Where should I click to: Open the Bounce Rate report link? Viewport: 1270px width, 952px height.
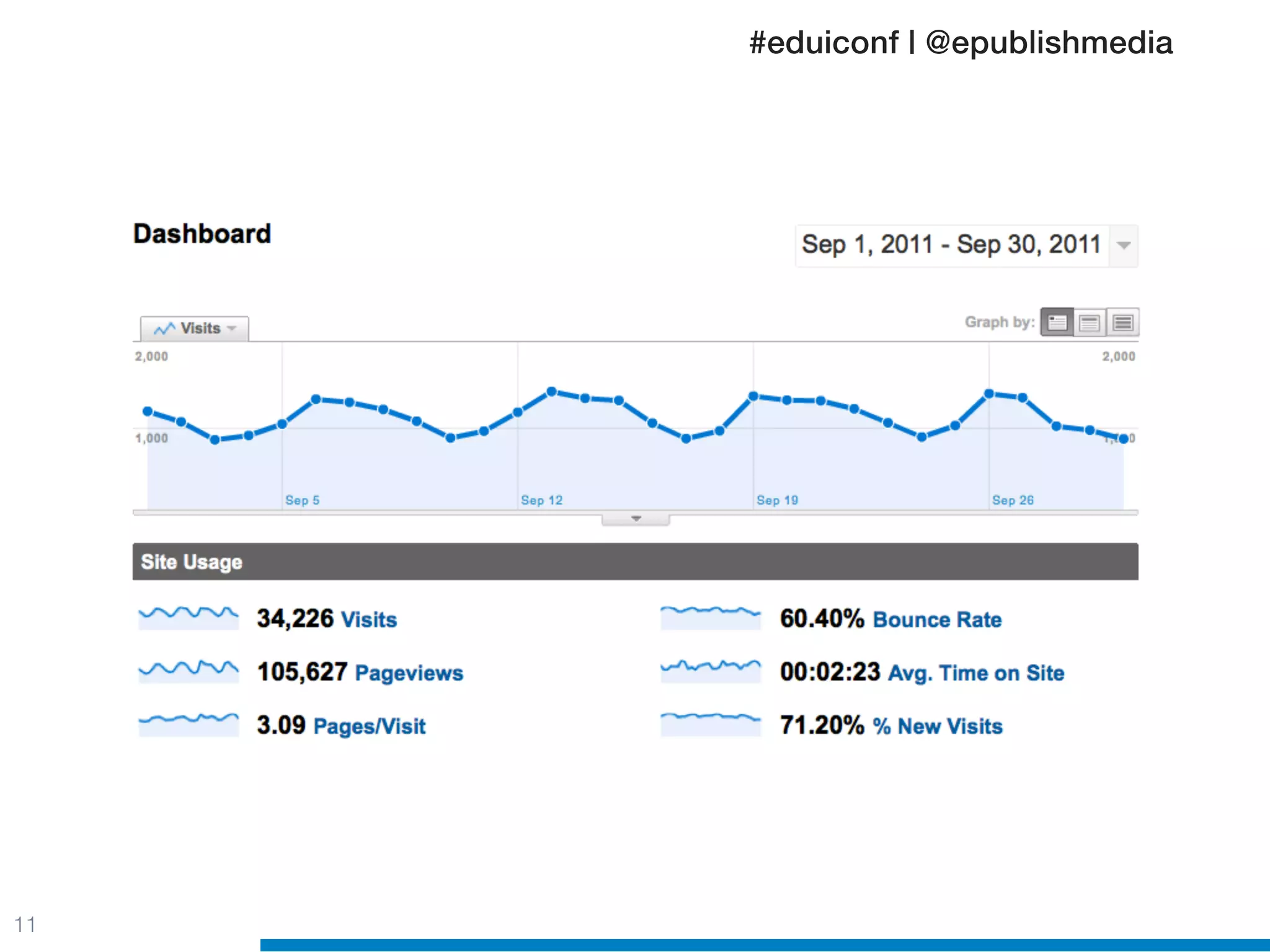(937, 619)
